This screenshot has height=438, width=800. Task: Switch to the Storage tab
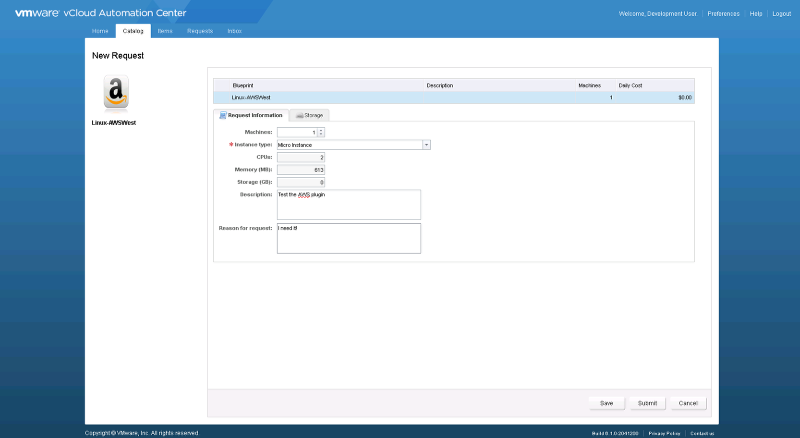coord(309,115)
